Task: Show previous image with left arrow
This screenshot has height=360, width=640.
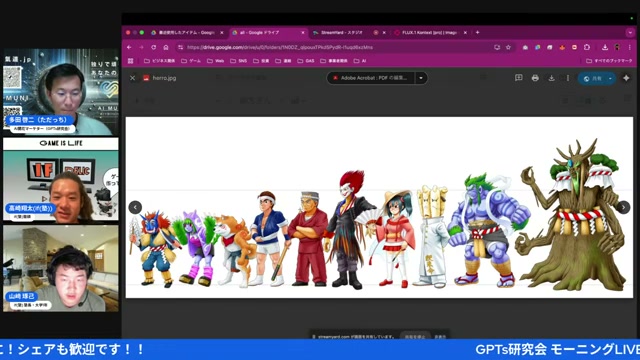Action: 135,207
